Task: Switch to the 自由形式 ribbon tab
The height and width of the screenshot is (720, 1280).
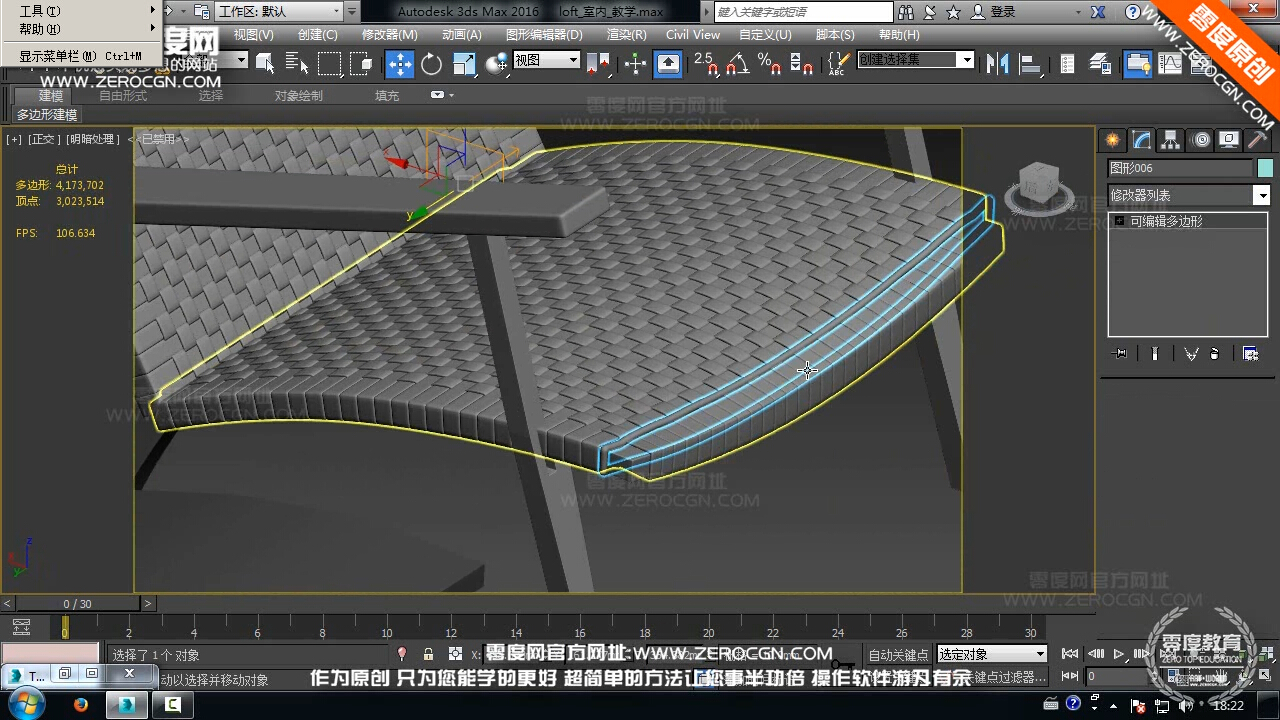Action: 123,96
